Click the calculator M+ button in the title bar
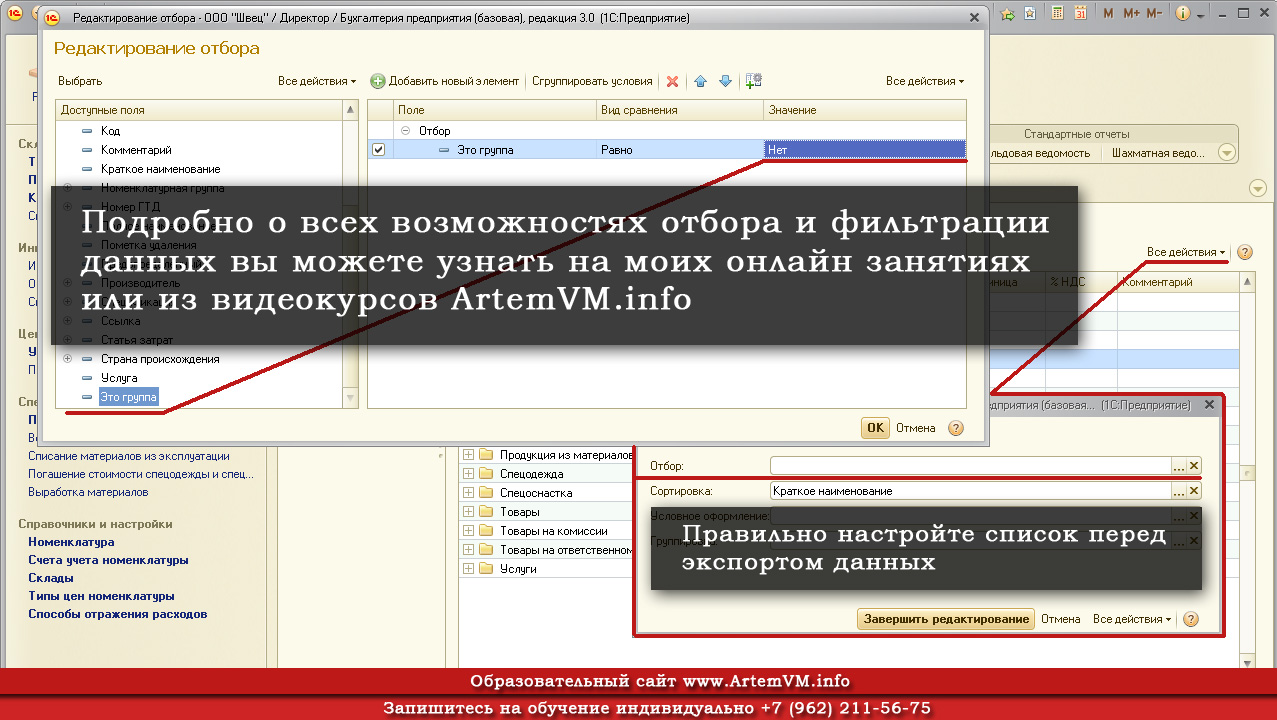 [1132, 14]
